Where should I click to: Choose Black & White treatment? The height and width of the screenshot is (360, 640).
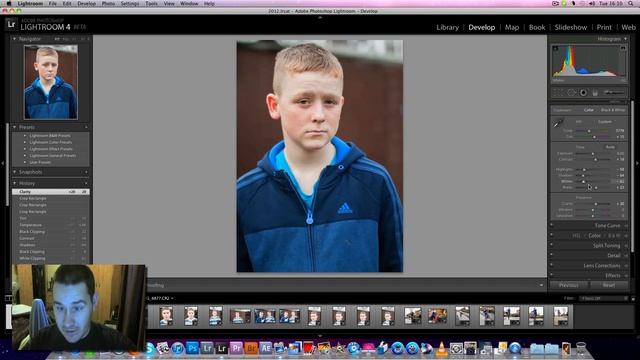(x=613, y=110)
